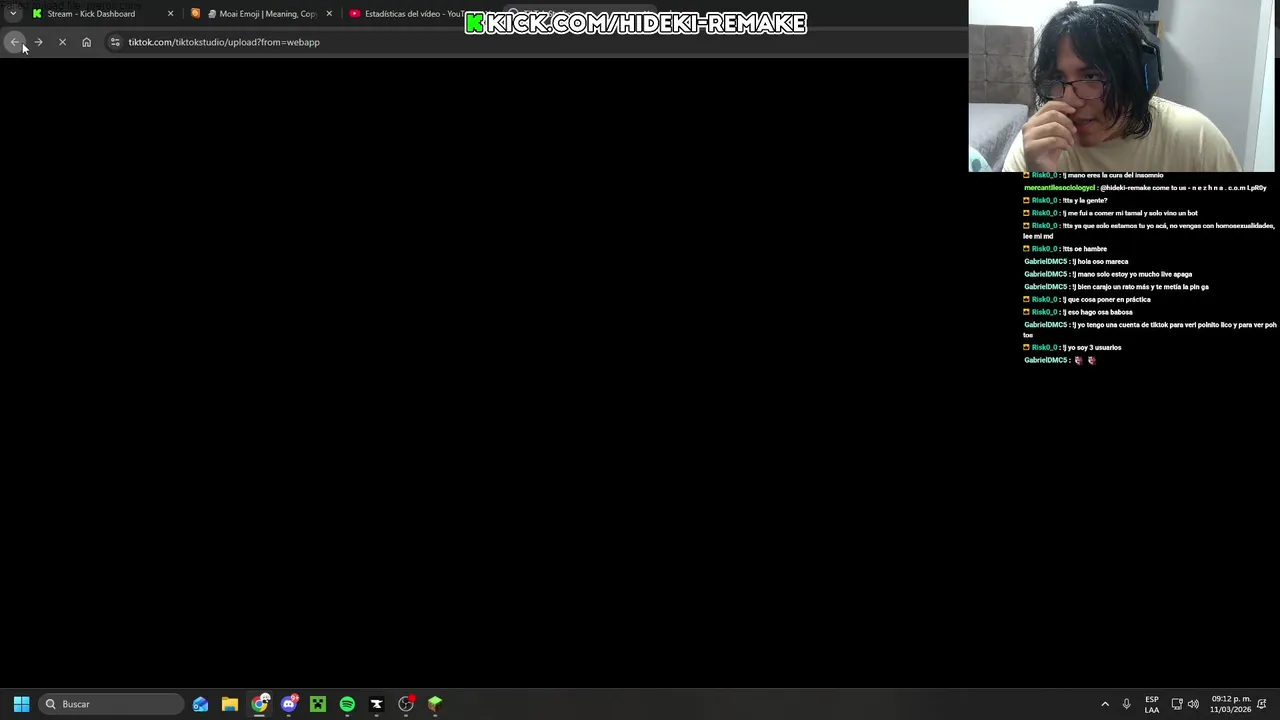Open File Explorer from the taskbar
This screenshot has width=1280, height=720.
pos(230,704)
